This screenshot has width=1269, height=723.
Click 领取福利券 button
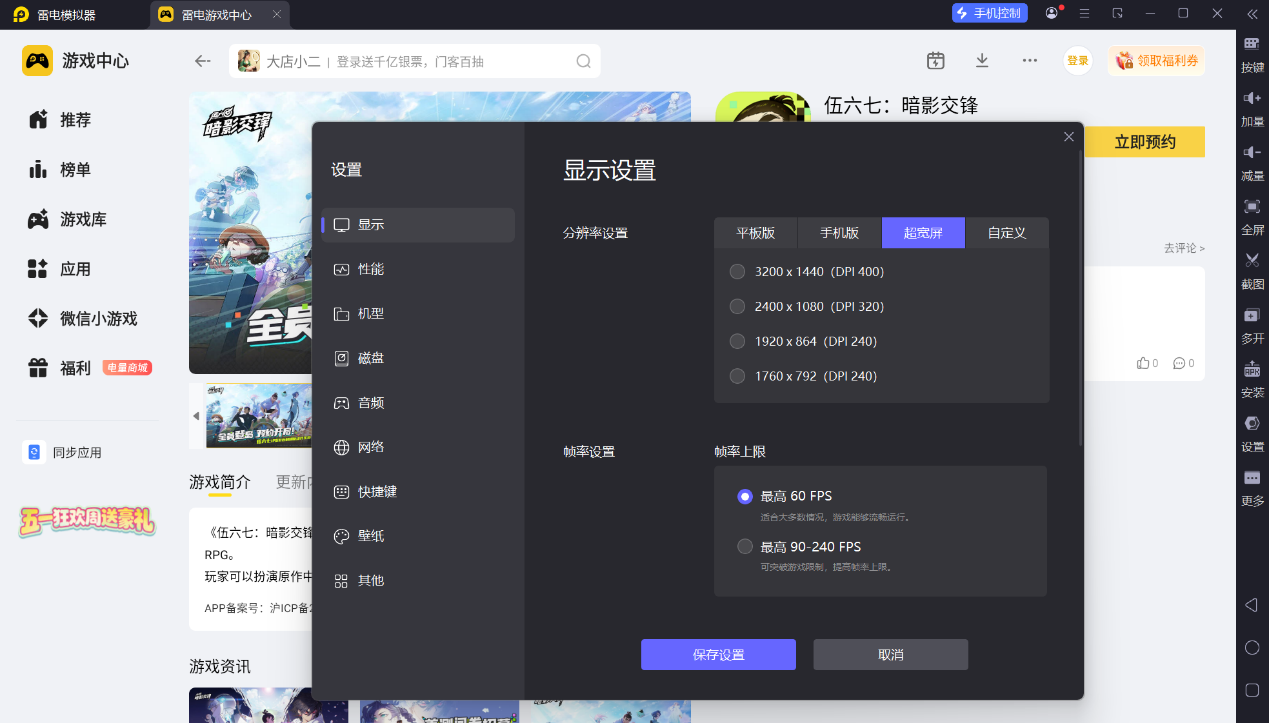pos(1156,61)
